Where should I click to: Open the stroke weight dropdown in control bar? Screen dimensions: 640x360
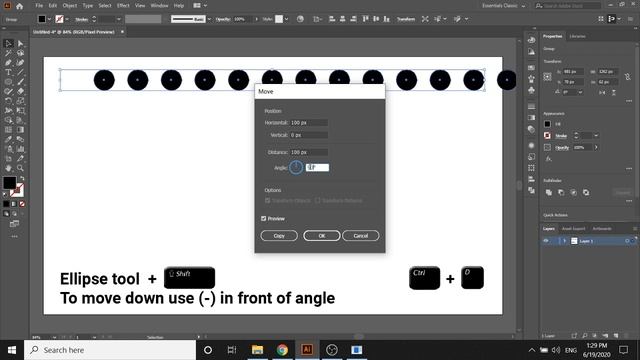119,19
